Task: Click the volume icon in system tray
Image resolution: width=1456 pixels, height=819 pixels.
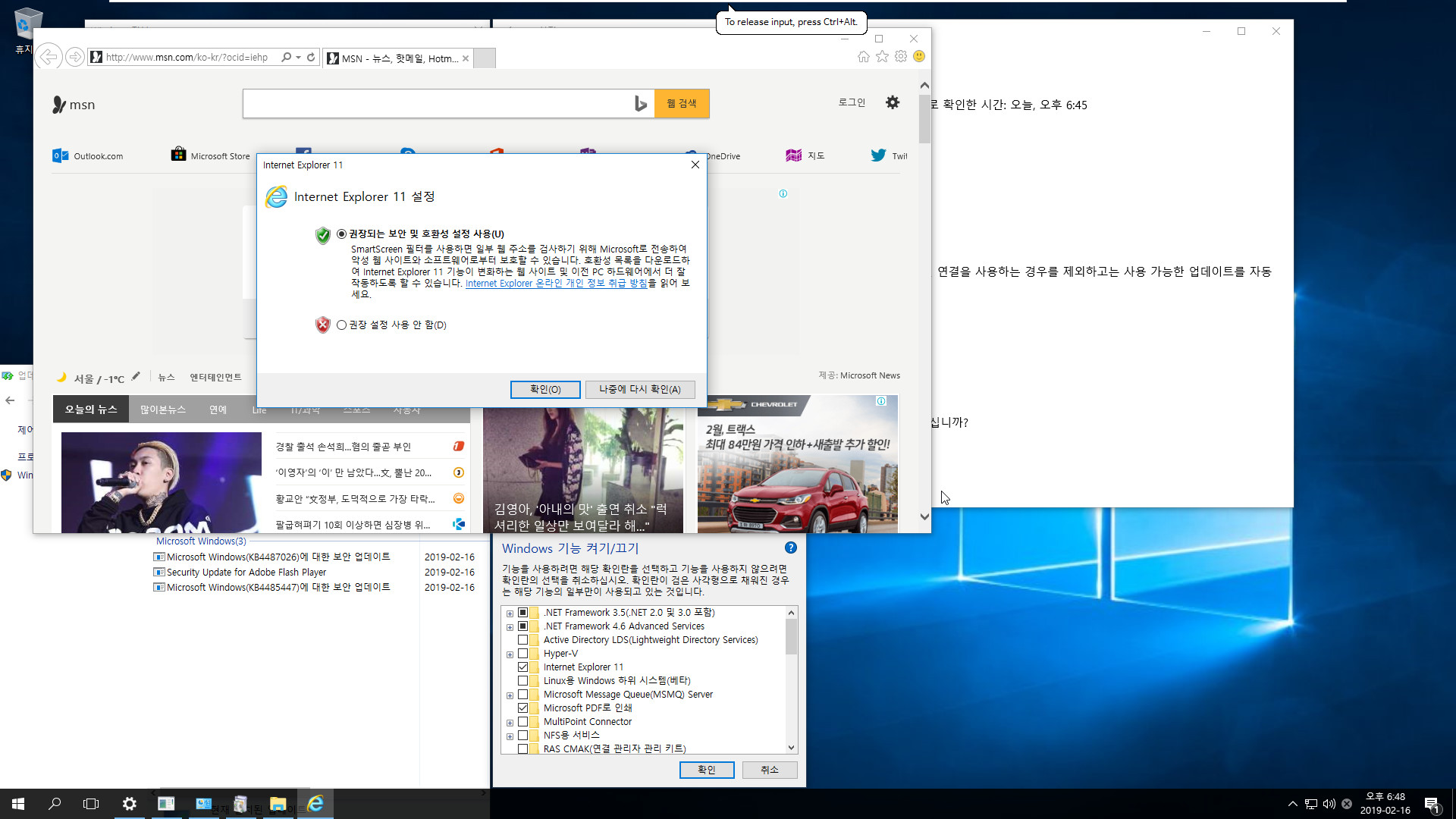Action: pyautogui.click(x=1329, y=804)
